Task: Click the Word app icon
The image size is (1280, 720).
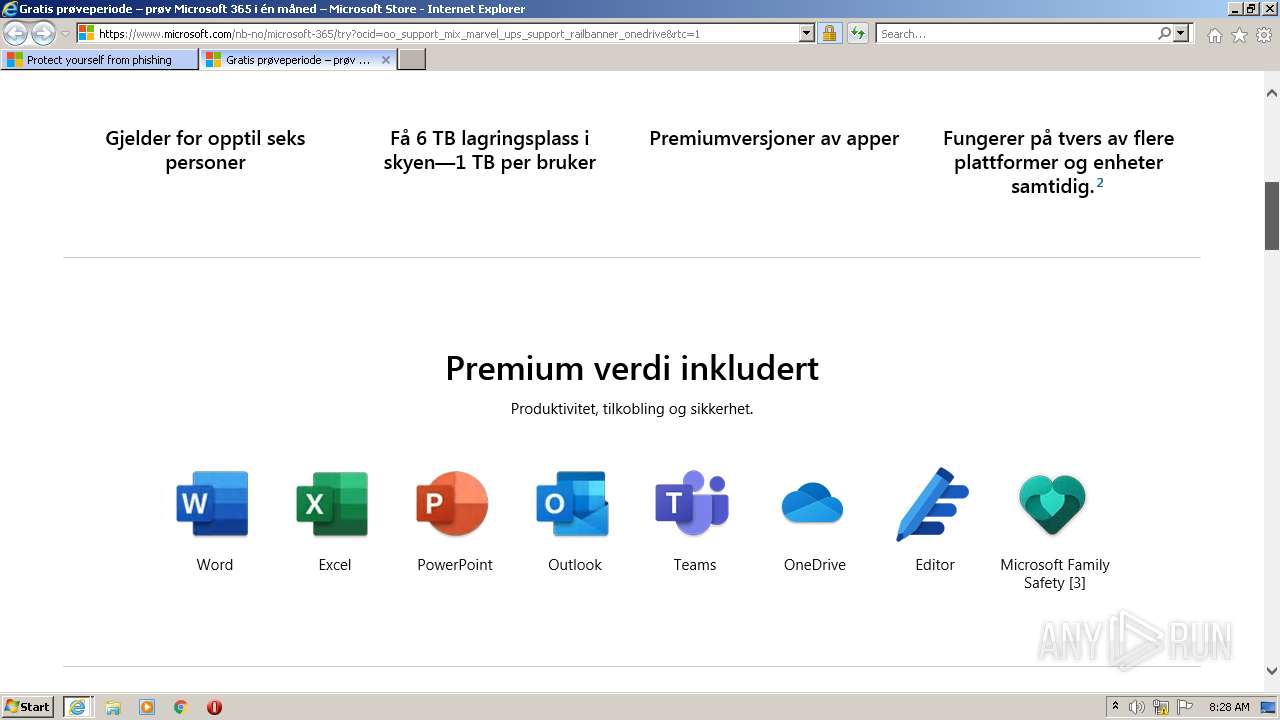Action: [x=214, y=504]
